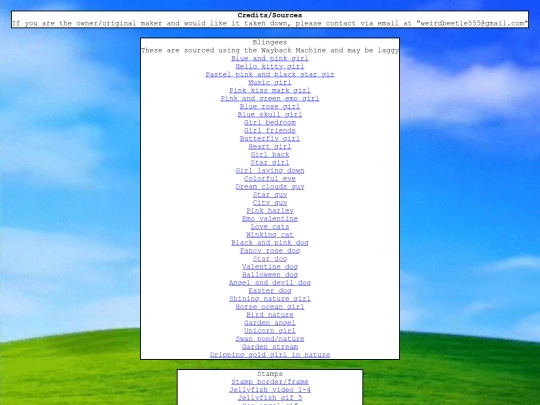Visit the Love cats link
This screenshot has height=405, width=540.
(270, 226)
